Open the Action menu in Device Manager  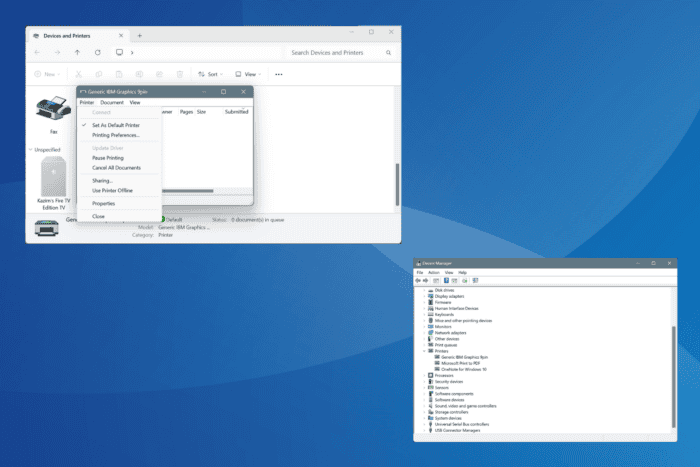coord(434,273)
